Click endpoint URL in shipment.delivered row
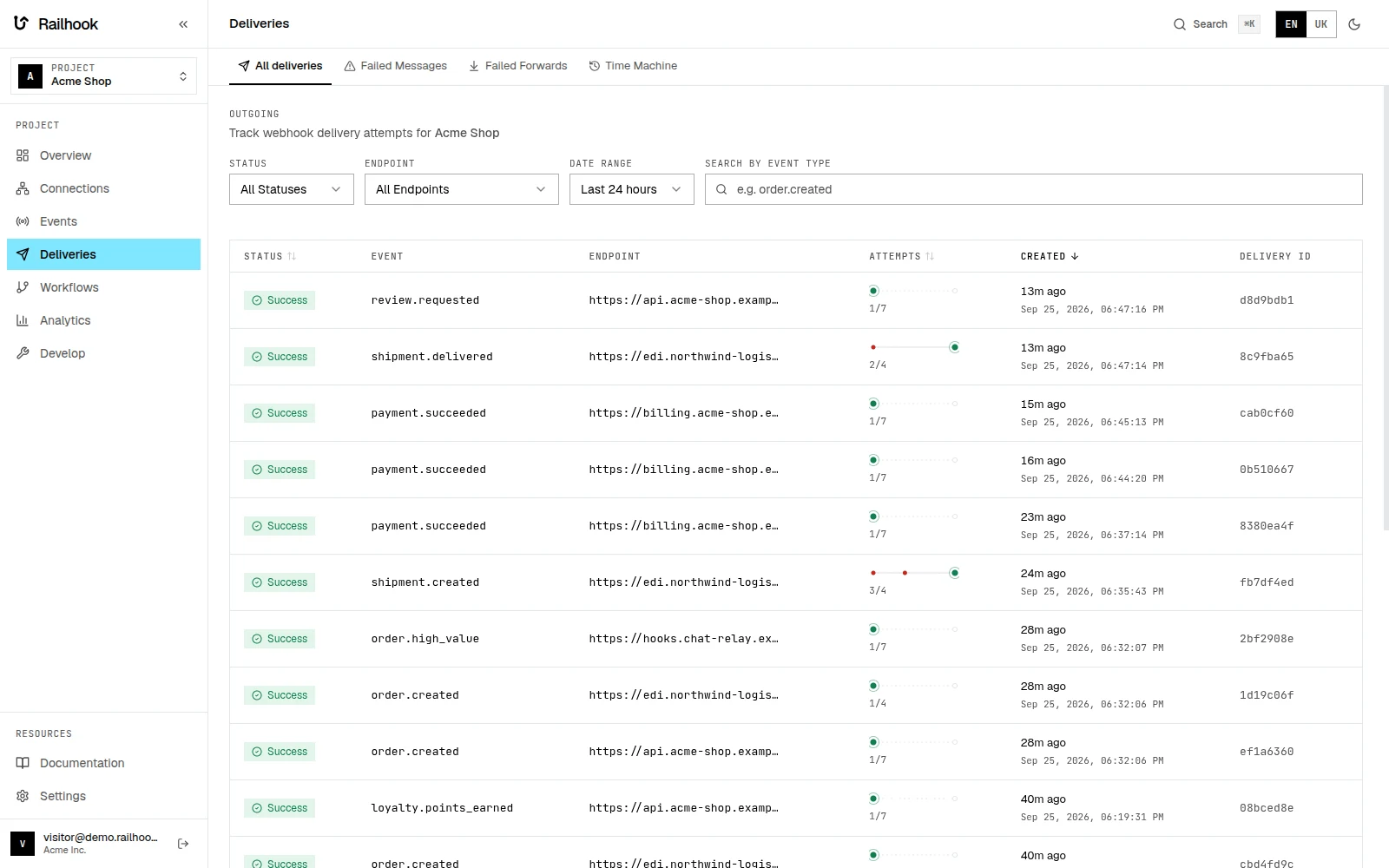Screen dimensions: 1389x868 tap(683, 357)
